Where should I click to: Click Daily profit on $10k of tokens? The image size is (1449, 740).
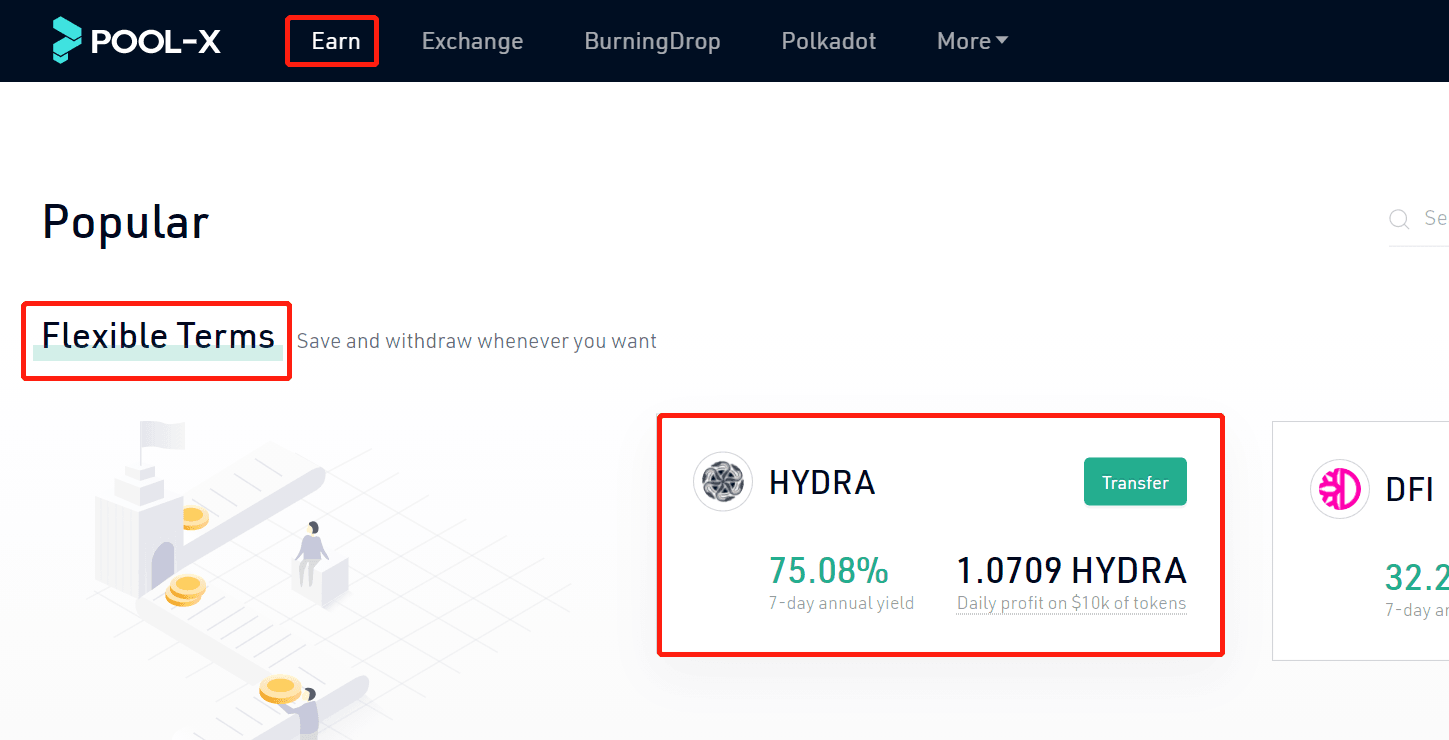(x=1071, y=603)
